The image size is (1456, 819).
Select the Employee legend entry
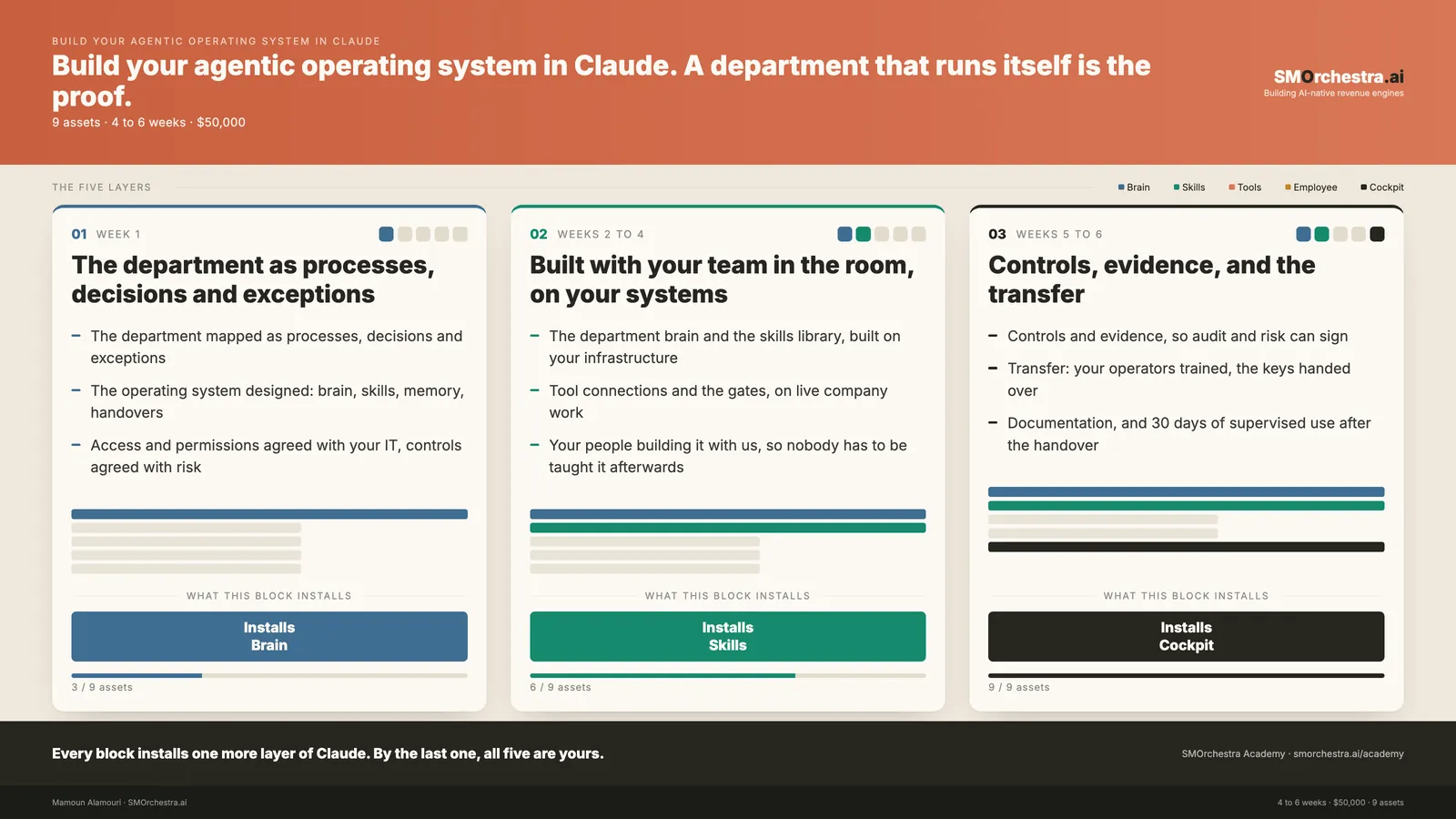pos(1311,187)
